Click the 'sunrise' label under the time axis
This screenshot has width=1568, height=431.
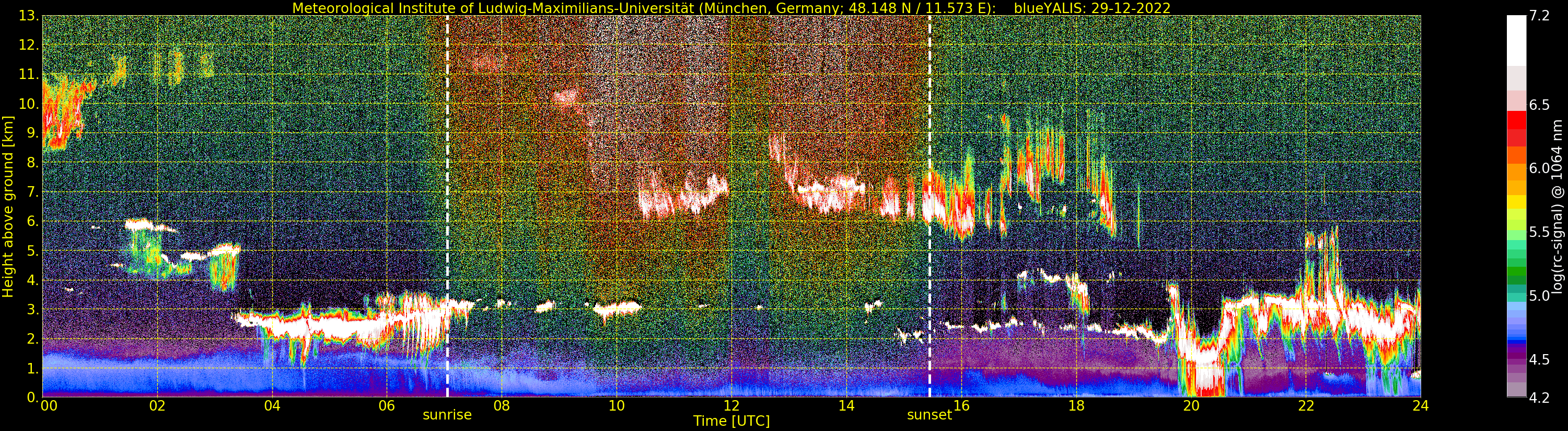[447, 415]
